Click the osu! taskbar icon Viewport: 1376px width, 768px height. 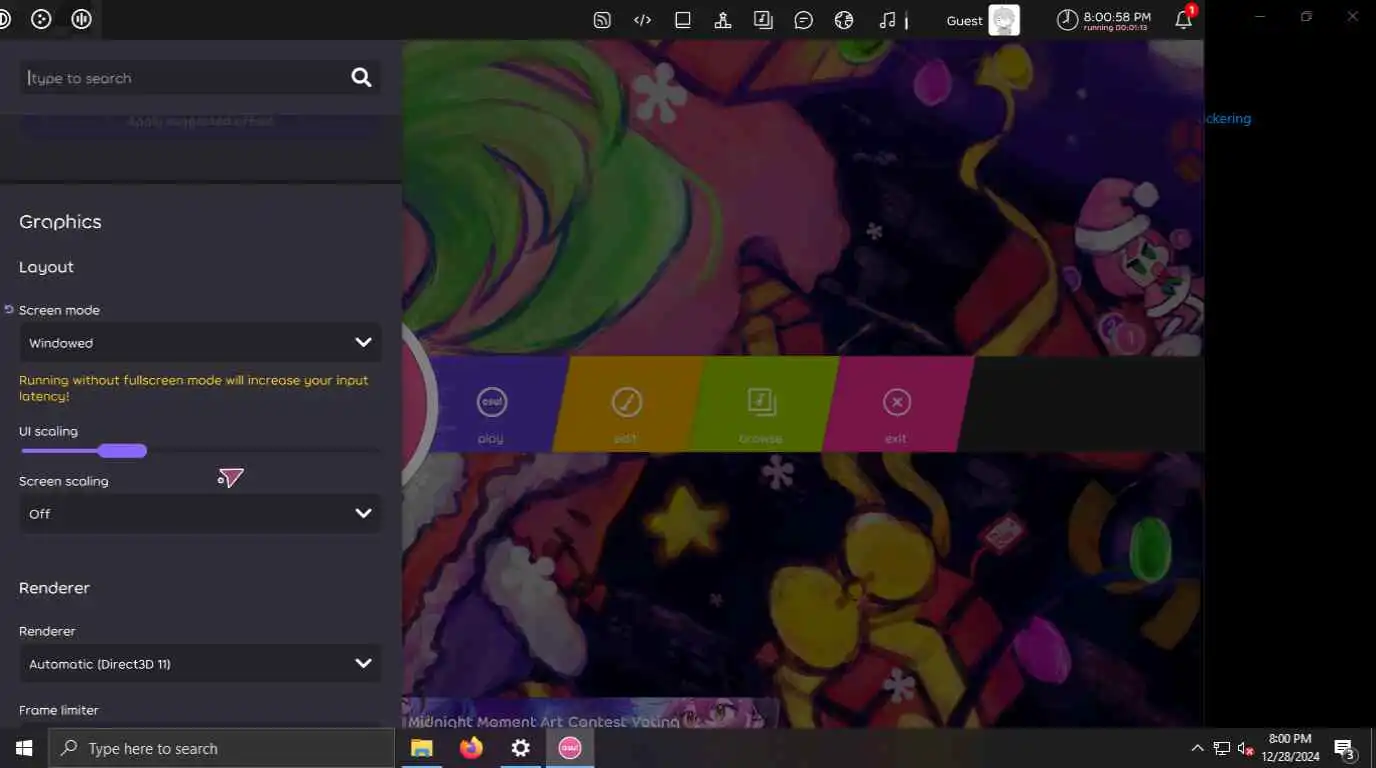(570, 748)
